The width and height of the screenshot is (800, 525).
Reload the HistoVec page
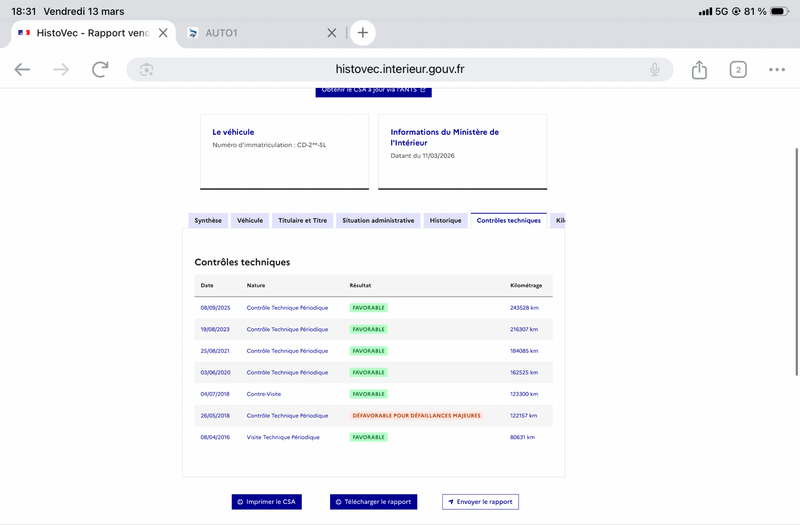(100, 69)
